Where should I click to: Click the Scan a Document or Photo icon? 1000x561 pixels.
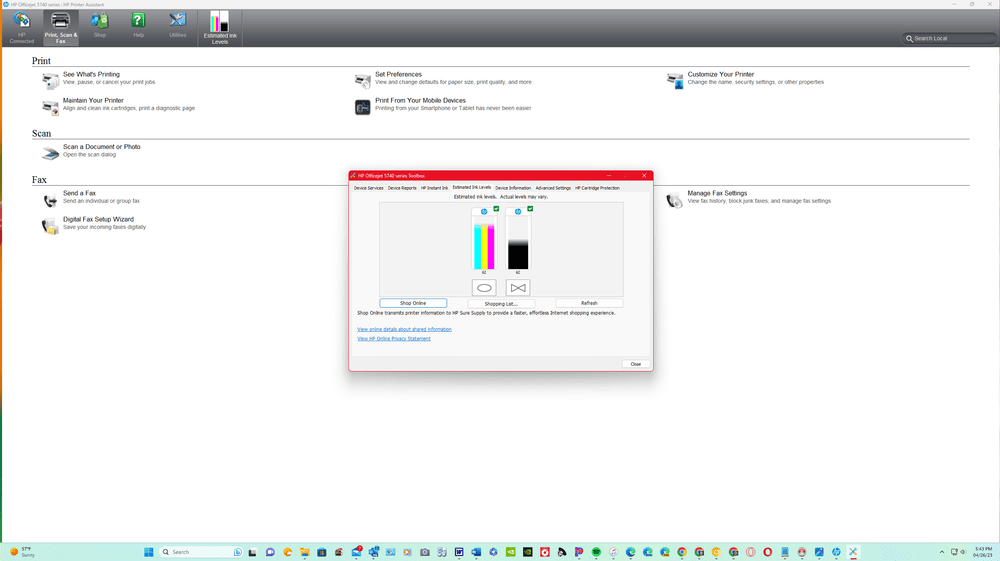click(50, 152)
